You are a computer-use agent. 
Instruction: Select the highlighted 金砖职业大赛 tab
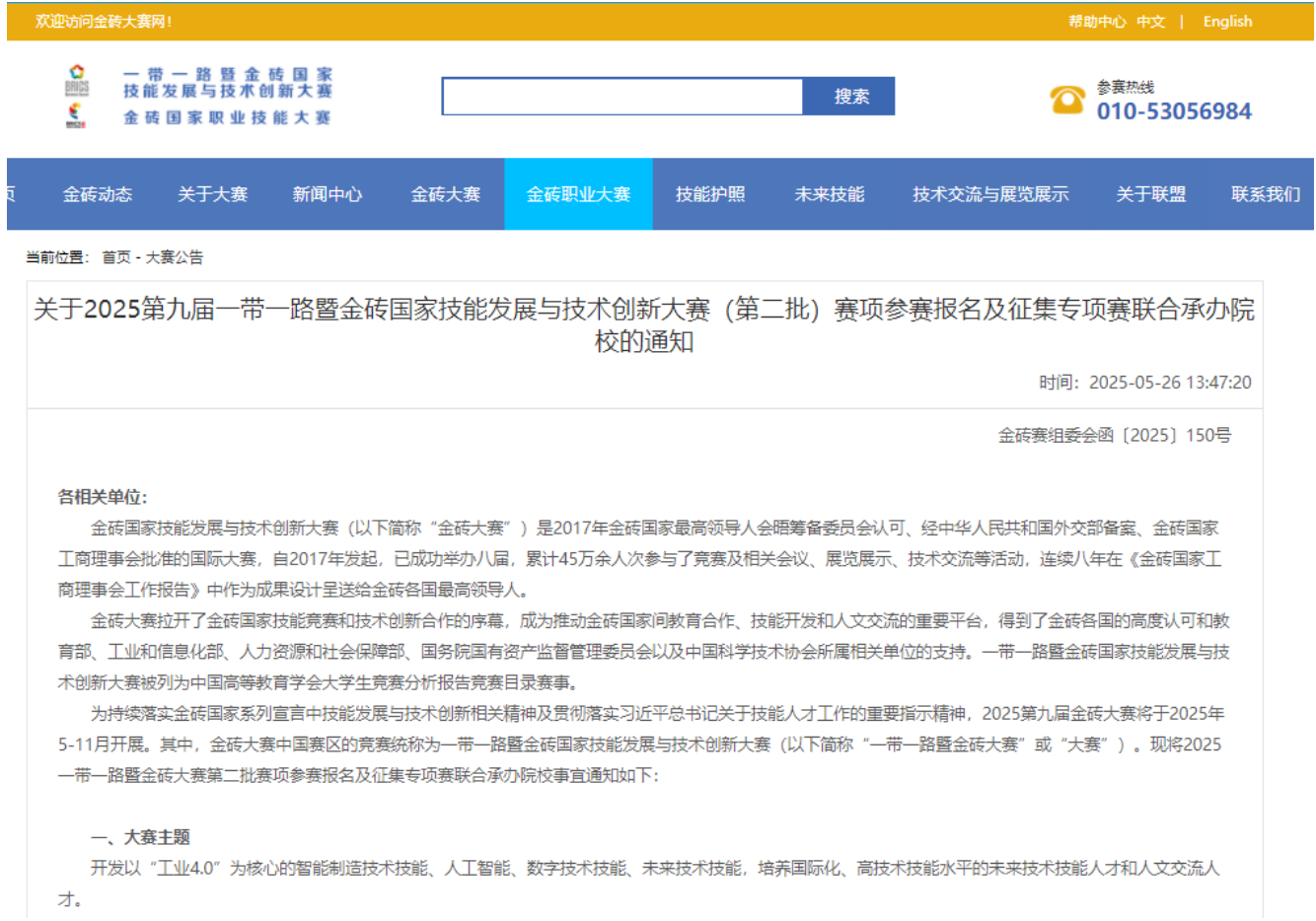coord(578,194)
